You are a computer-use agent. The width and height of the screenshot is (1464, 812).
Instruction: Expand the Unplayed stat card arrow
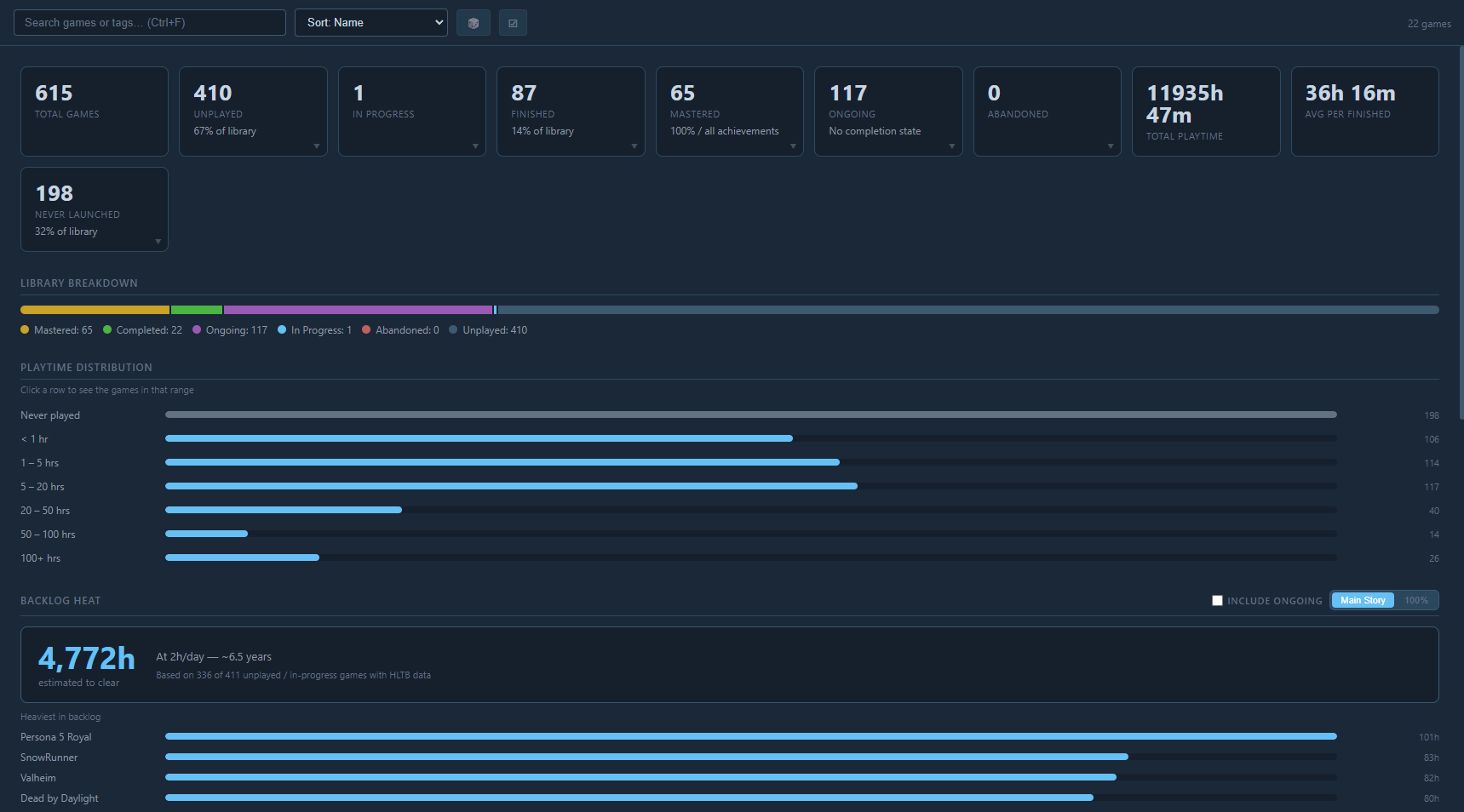(x=317, y=146)
